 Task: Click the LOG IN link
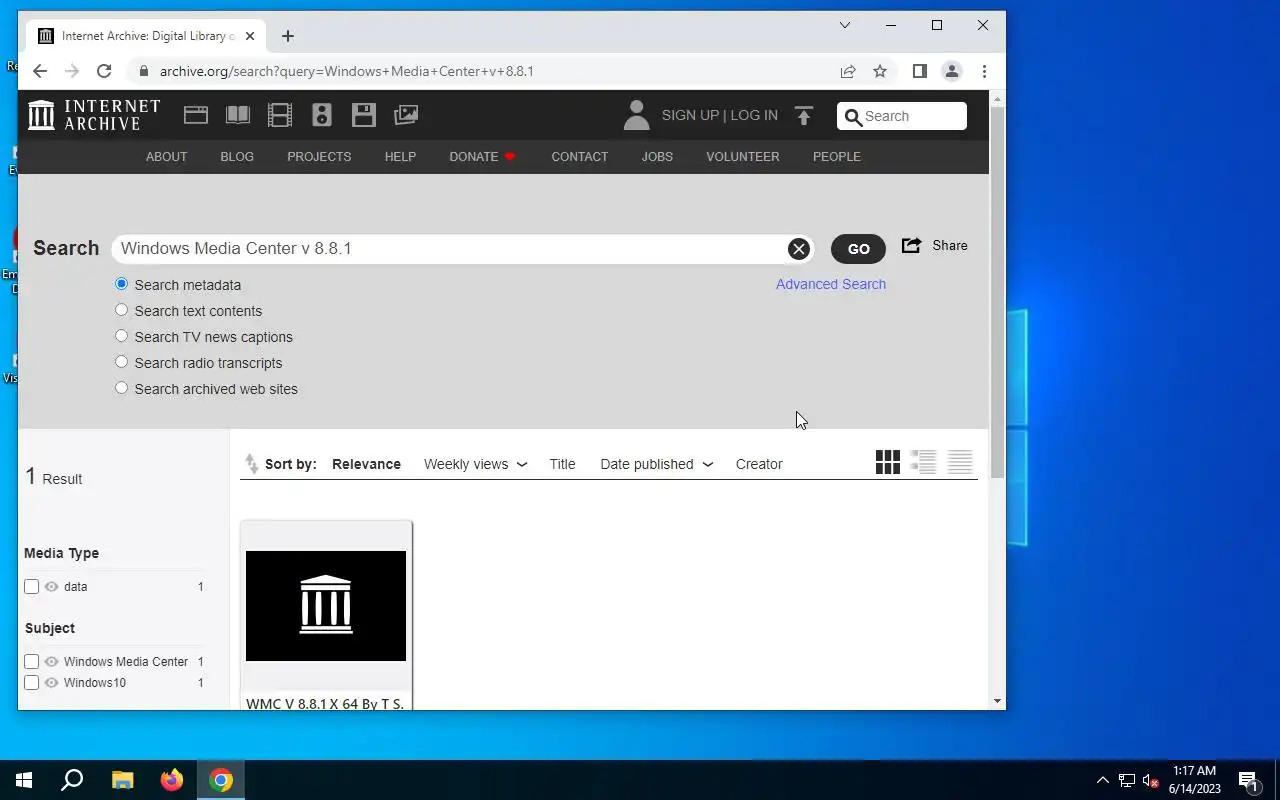tap(754, 115)
